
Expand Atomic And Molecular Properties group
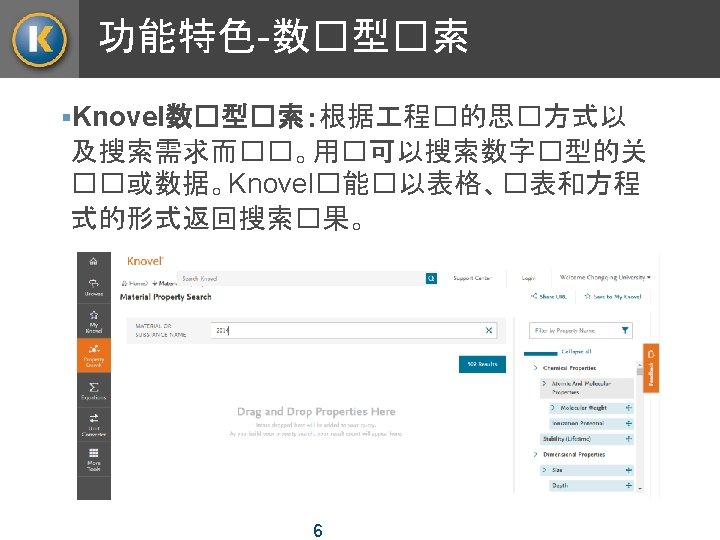tap(544, 383)
